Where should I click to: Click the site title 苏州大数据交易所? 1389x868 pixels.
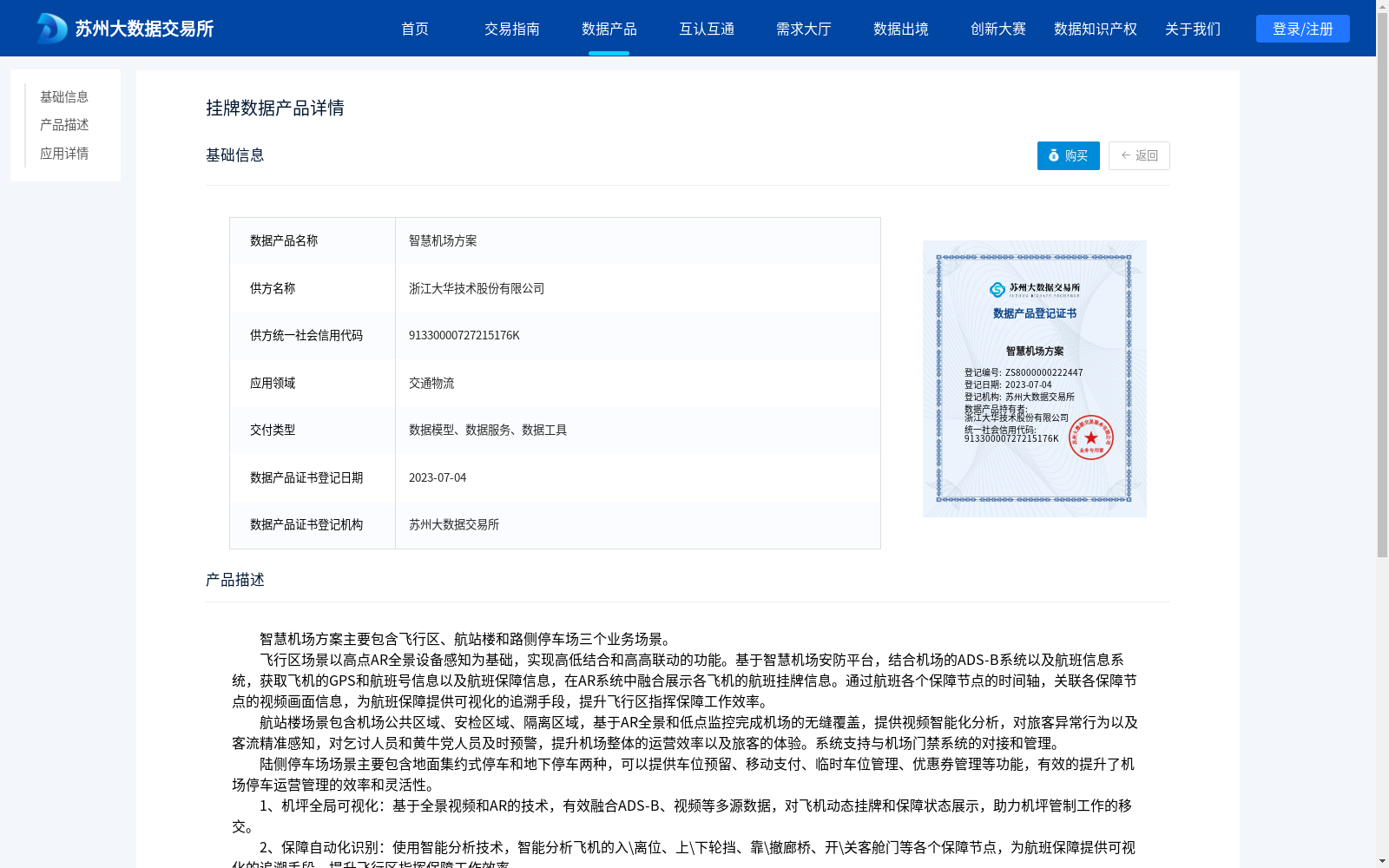pos(144,29)
